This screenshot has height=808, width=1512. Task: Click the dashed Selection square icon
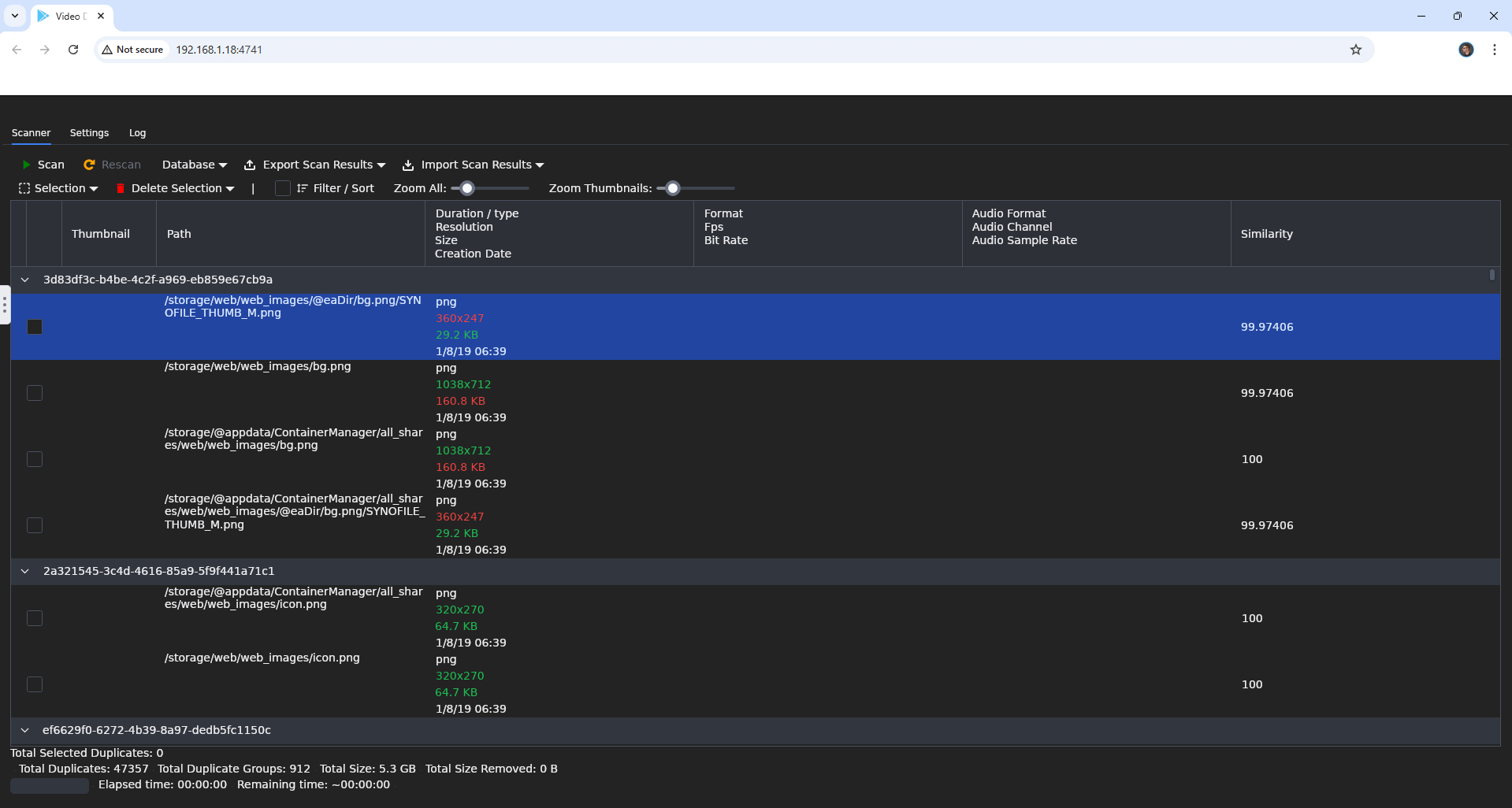pos(24,188)
